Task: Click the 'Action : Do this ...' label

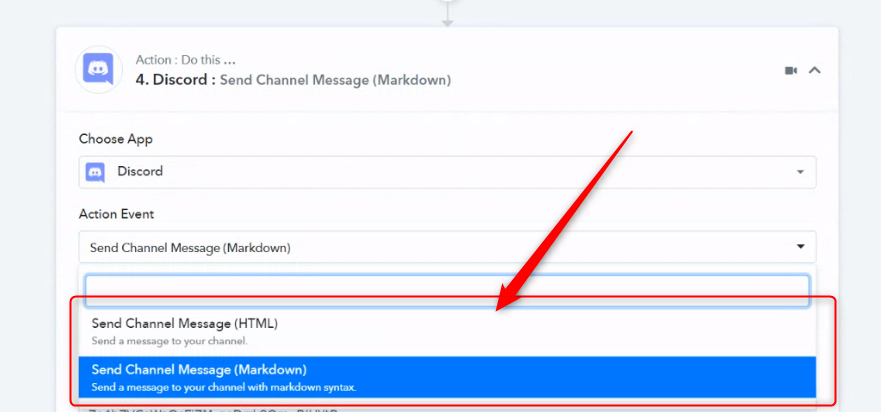Action: (x=185, y=60)
